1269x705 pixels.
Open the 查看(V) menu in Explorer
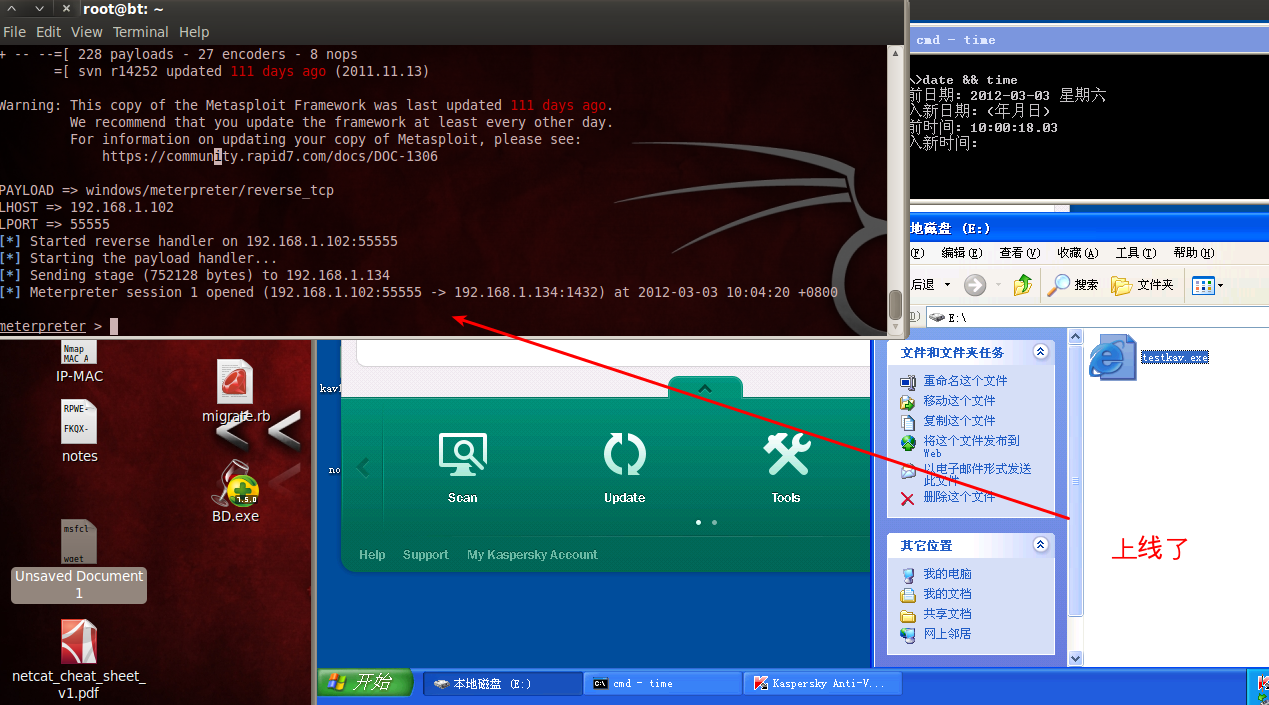point(1019,253)
